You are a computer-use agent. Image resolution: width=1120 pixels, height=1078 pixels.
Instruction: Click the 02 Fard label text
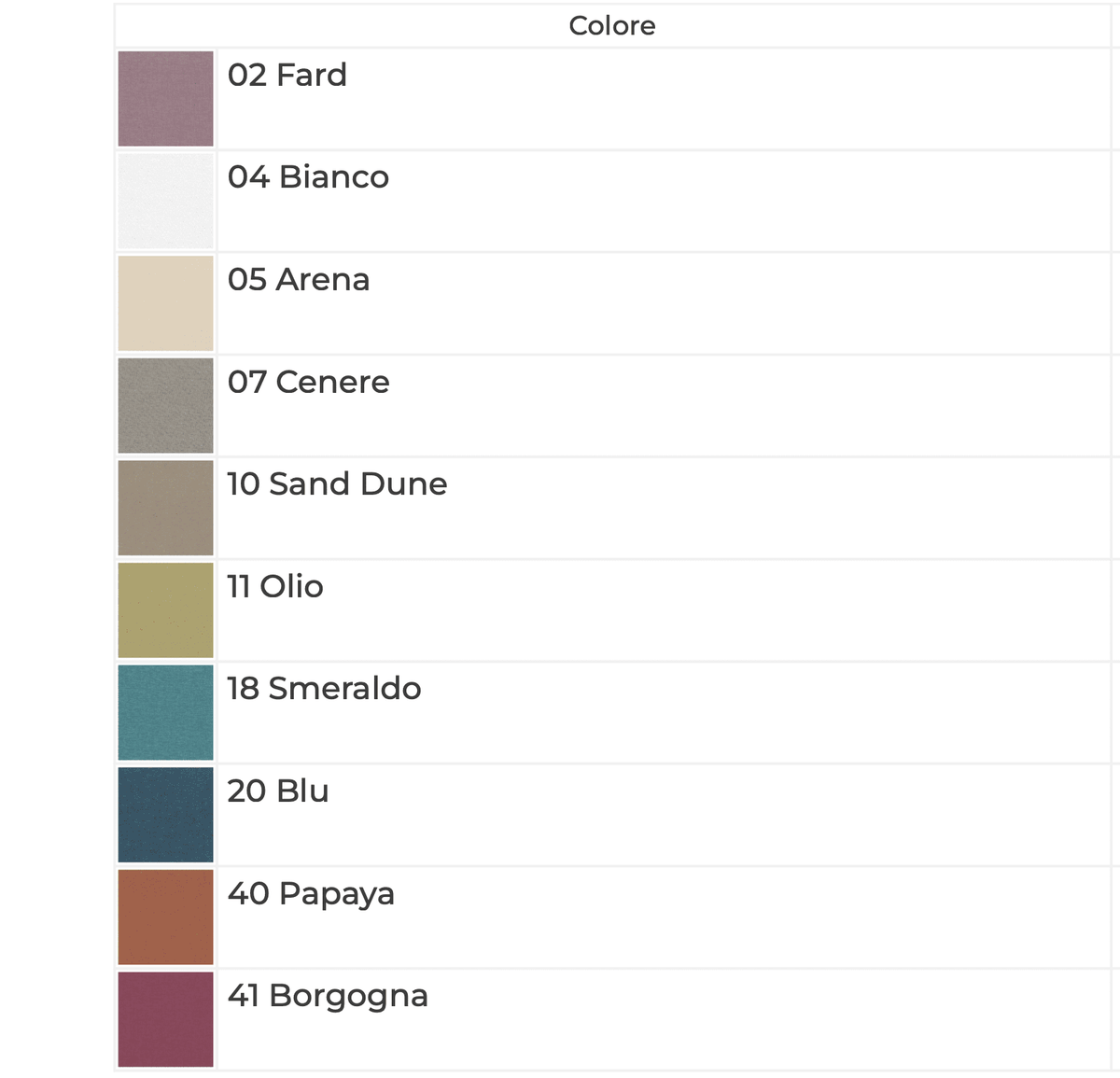tap(287, 75)
